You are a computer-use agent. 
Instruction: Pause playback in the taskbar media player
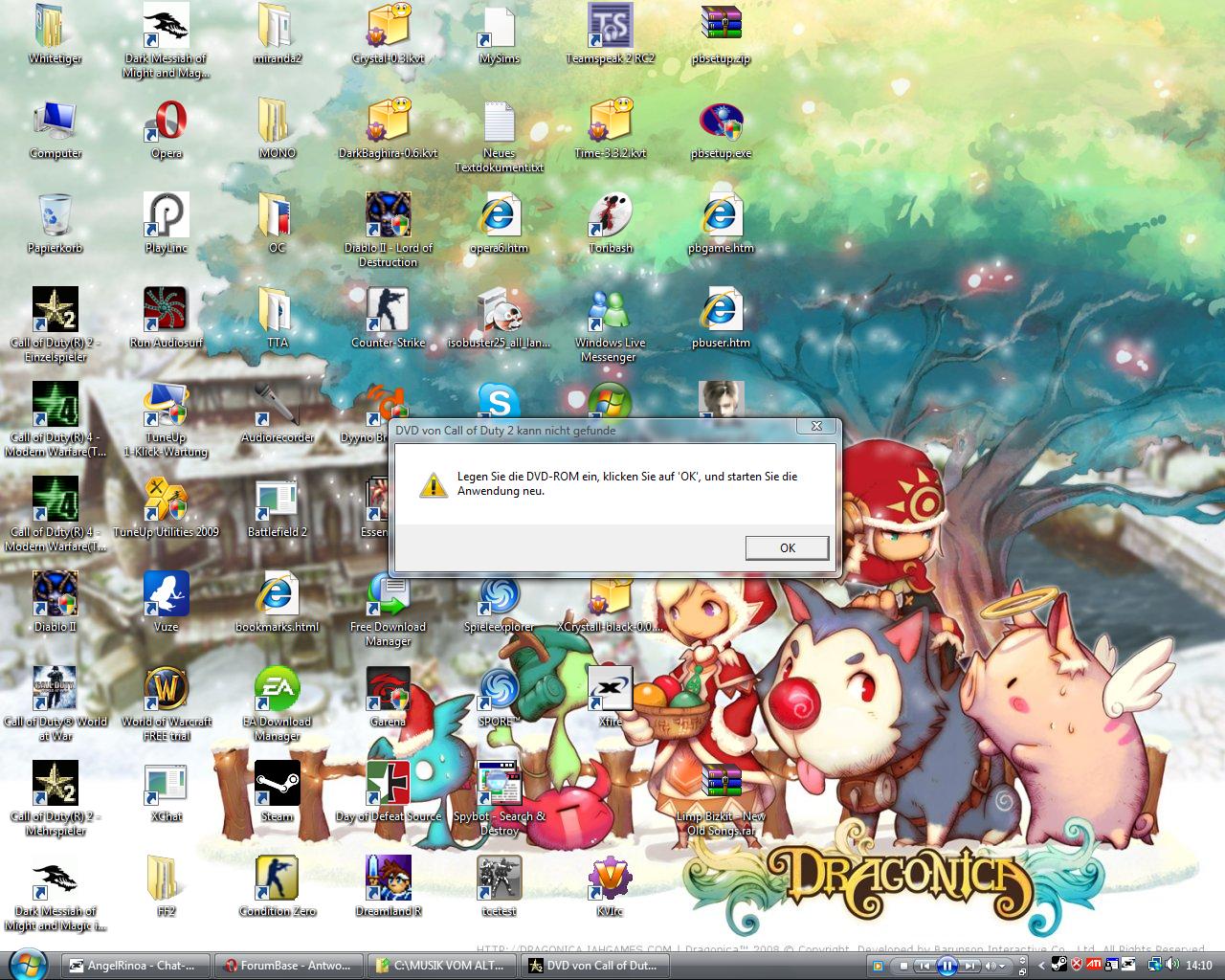pos(947,966)
